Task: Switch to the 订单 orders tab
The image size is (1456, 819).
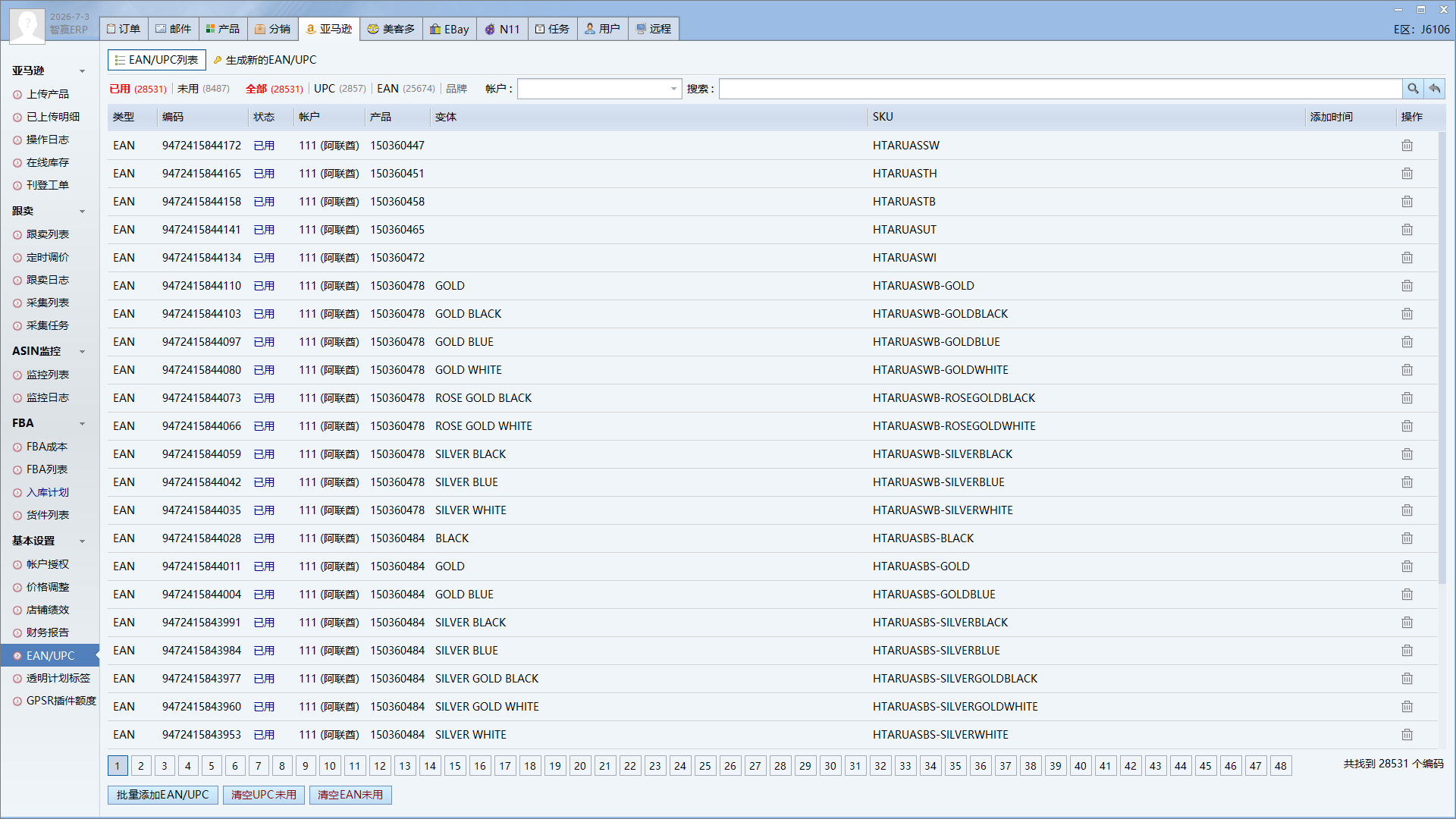Action: (x=124, y=29)
